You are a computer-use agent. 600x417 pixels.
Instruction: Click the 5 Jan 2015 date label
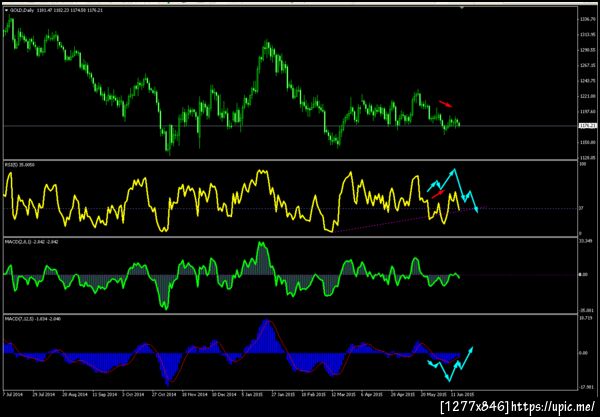(x=253, y=394)
